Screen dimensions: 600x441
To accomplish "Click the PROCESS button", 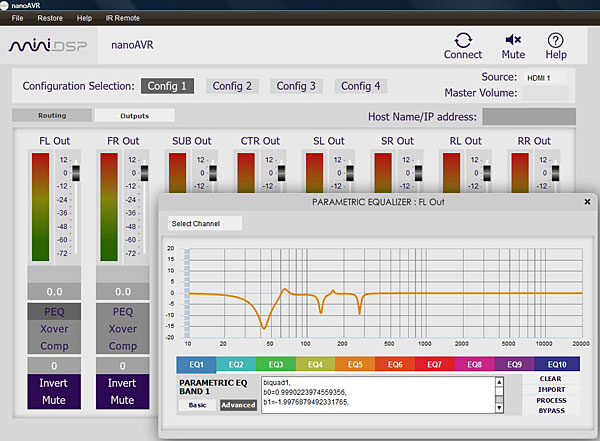I will click(551, 400).
